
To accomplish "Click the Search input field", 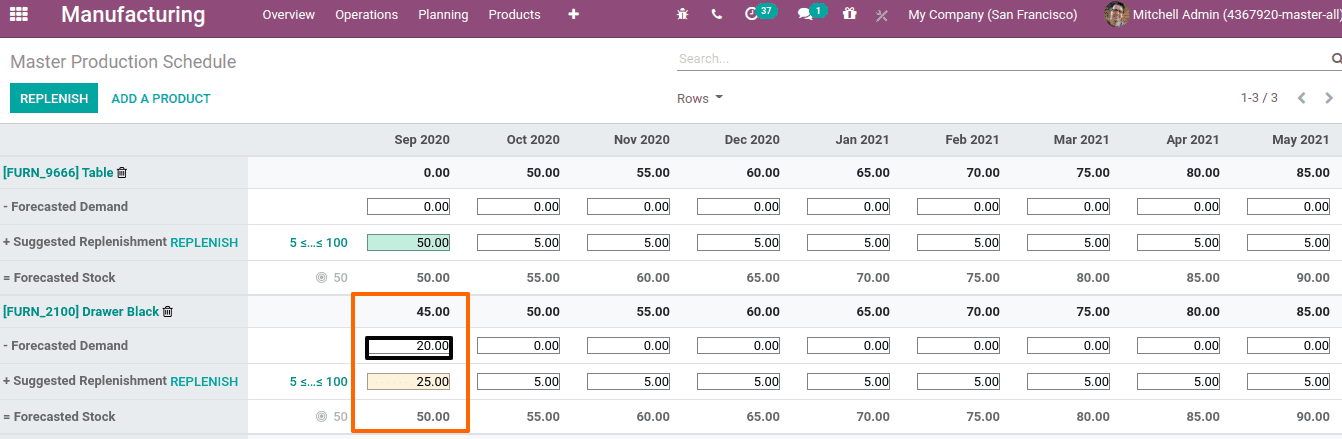I will click(x=1000, y=59).
